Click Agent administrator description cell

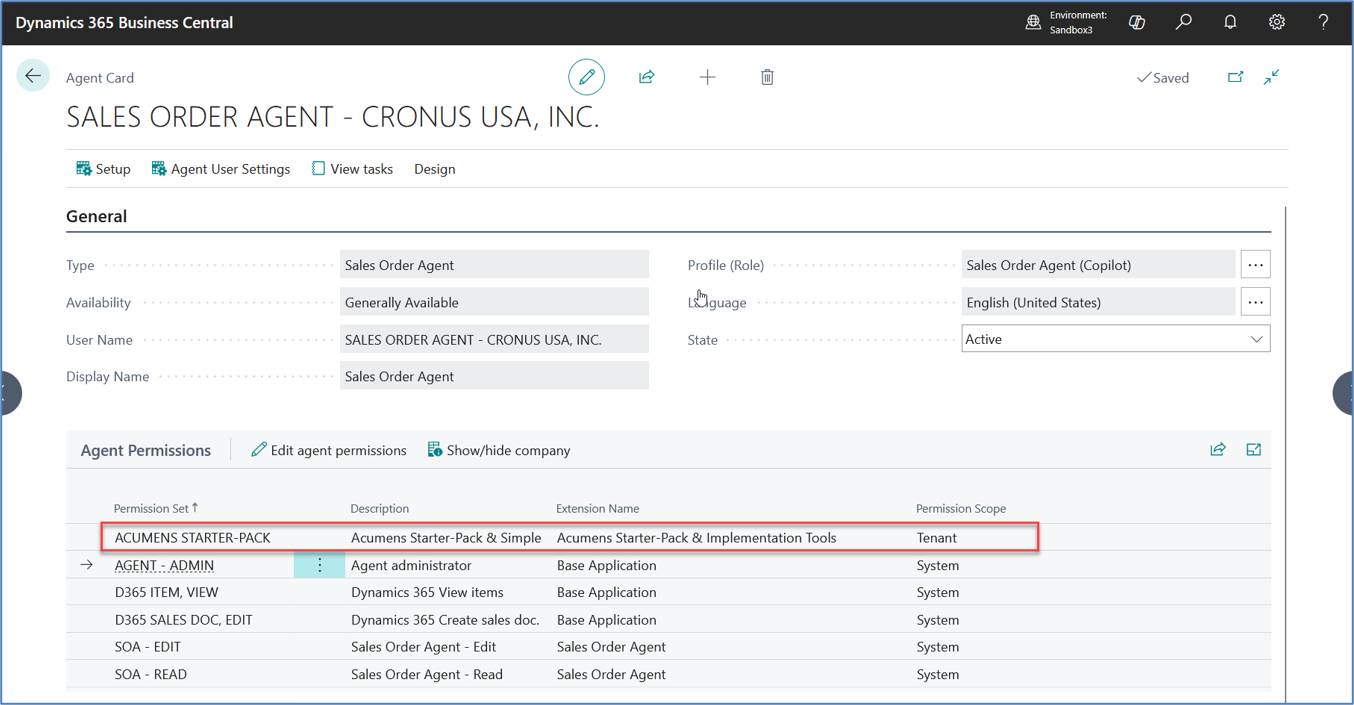click(411, 565)
